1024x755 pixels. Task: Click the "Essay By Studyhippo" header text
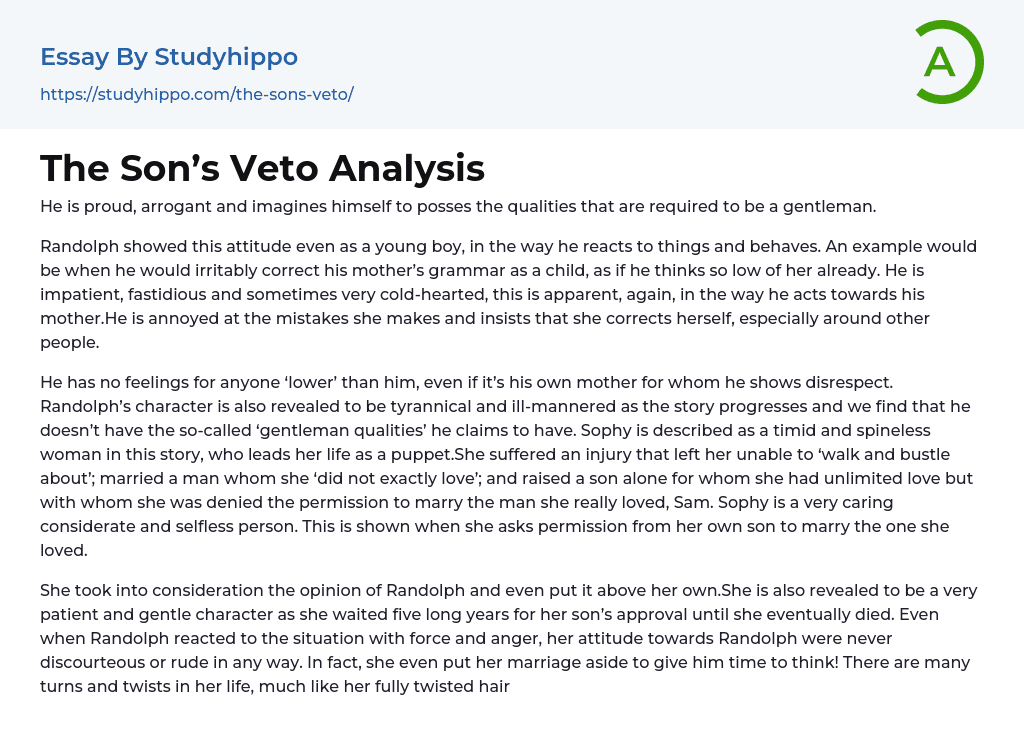pyautogui.click(x=169, y=57)
